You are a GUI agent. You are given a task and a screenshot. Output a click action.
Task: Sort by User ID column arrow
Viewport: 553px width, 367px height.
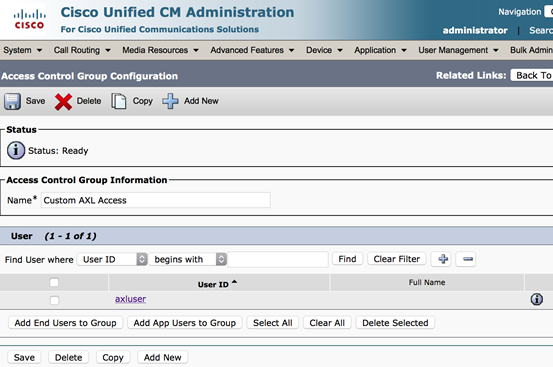pos(235,282)
